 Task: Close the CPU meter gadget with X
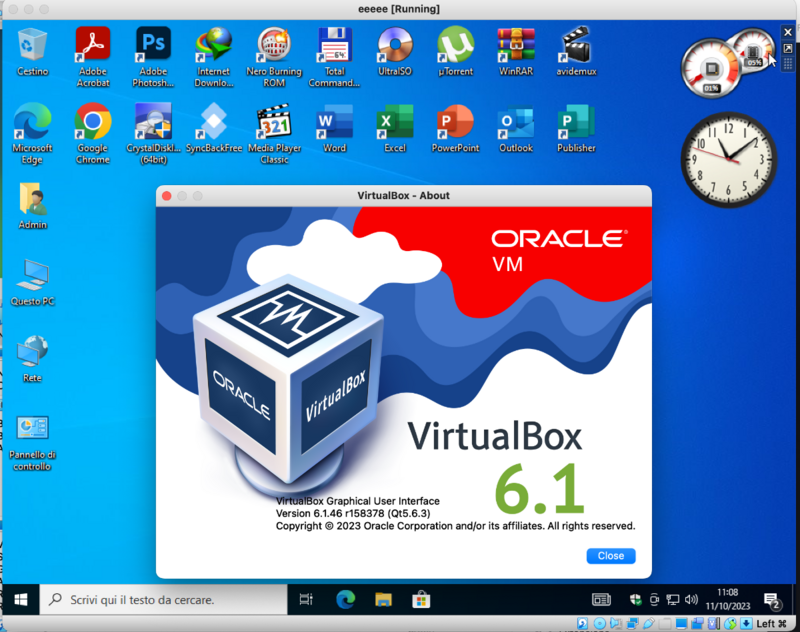point(788,32)
